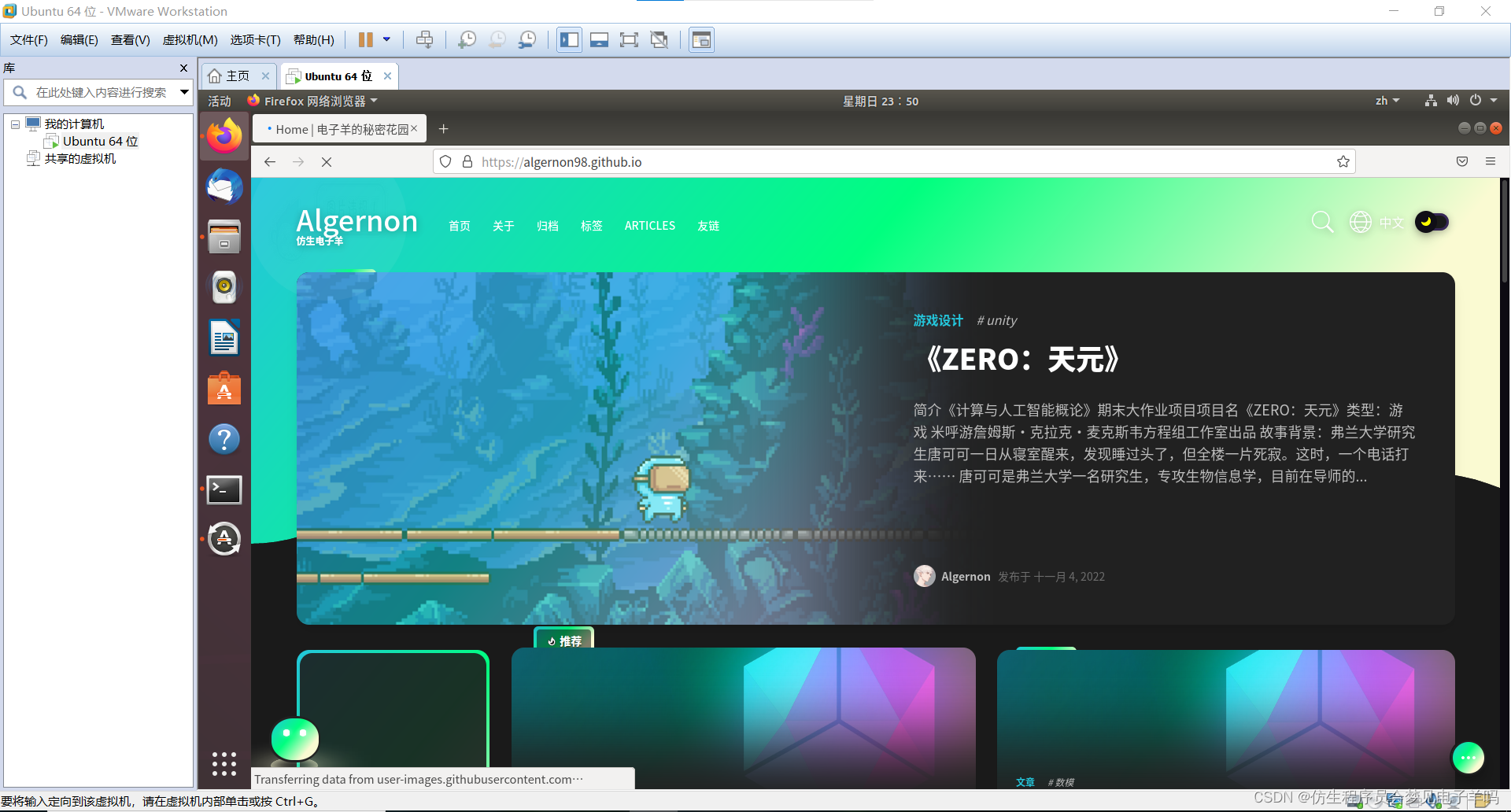Open the site search magnifier icon
Screen dimensions: 1511x812
(1323, 223)
